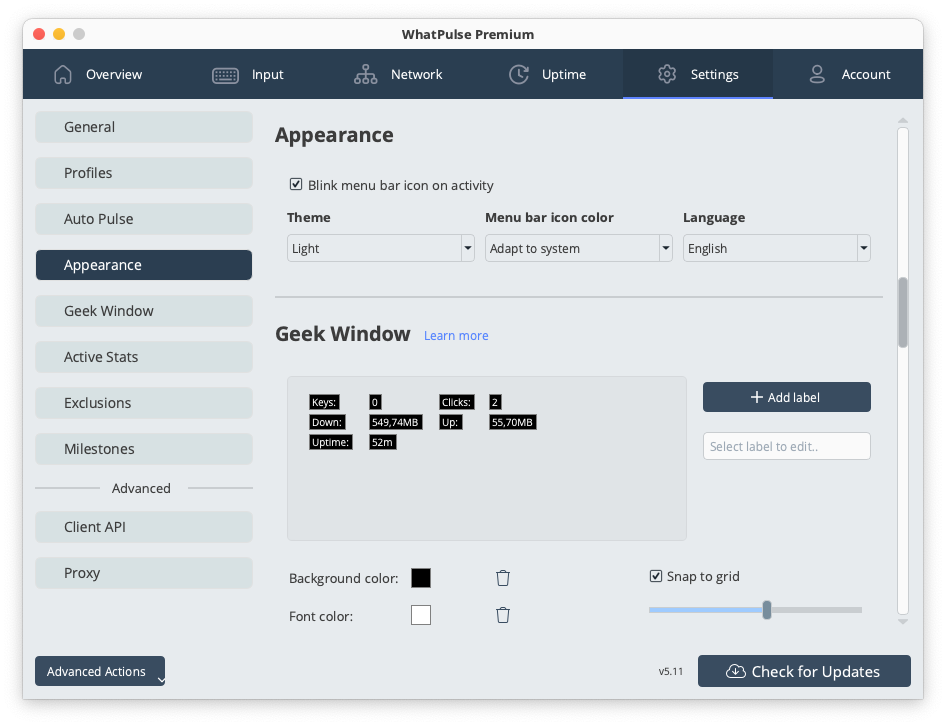Adjust the grid size slider
Viewport: 946px width, 726px height.
(x=766, y=609)
